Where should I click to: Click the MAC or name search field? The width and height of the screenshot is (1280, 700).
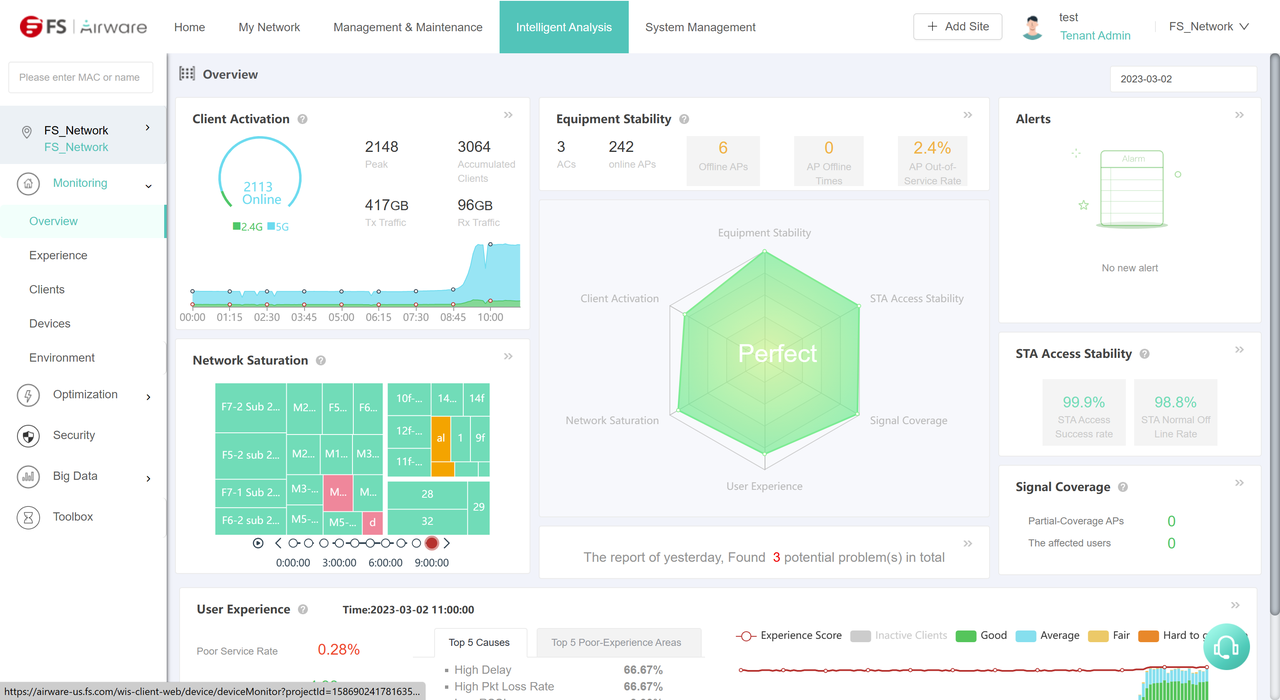point(80,77)
